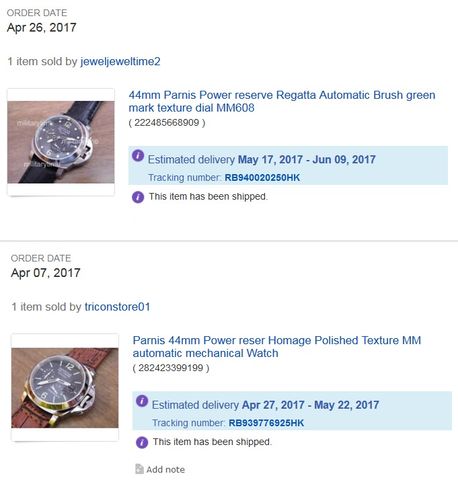Click delivery dates May 17 - Jun 09

point(307,159)
